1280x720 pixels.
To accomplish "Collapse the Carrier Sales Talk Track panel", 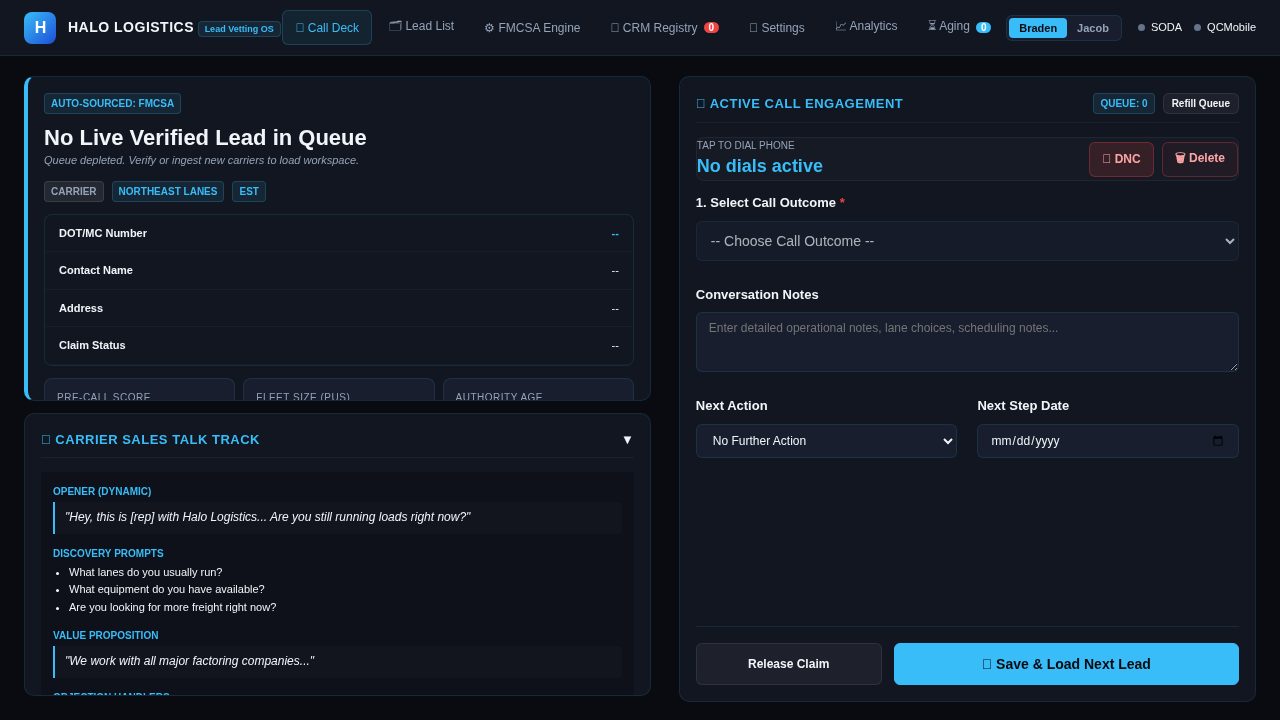I will pos(627,439).
